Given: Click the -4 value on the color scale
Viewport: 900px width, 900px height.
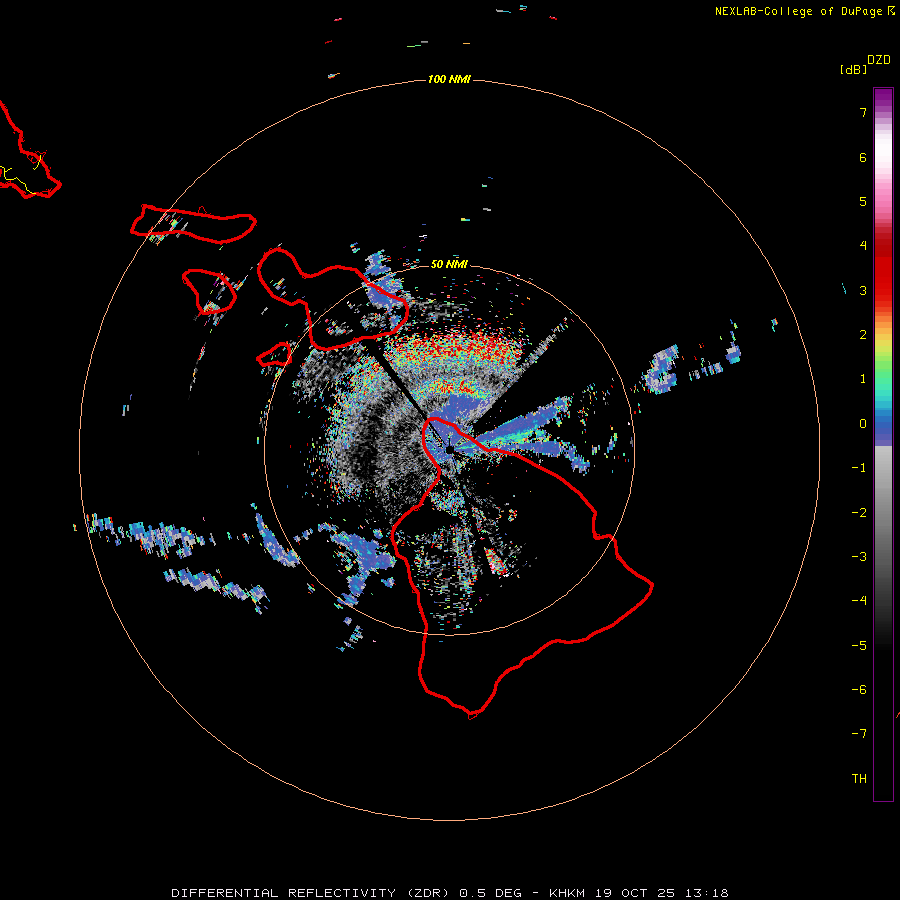Looking at the screenshot, I should (859, 601).
